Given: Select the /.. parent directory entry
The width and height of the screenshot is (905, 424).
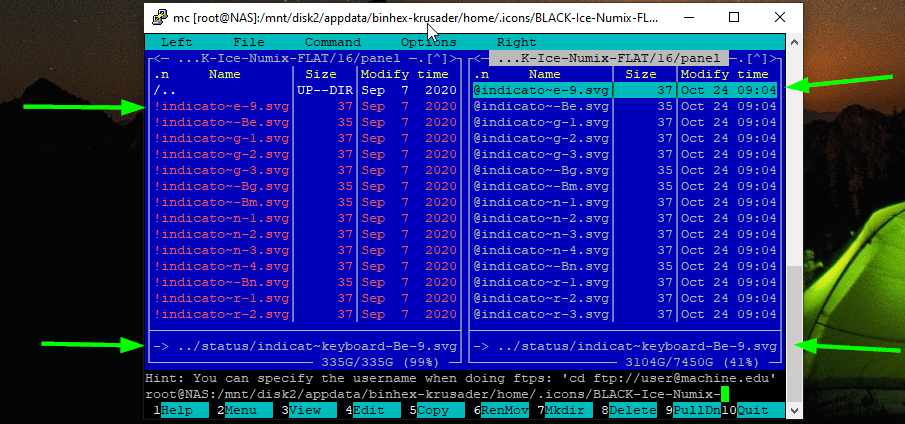Looking at the screenshot, I should tap(305, 91).
